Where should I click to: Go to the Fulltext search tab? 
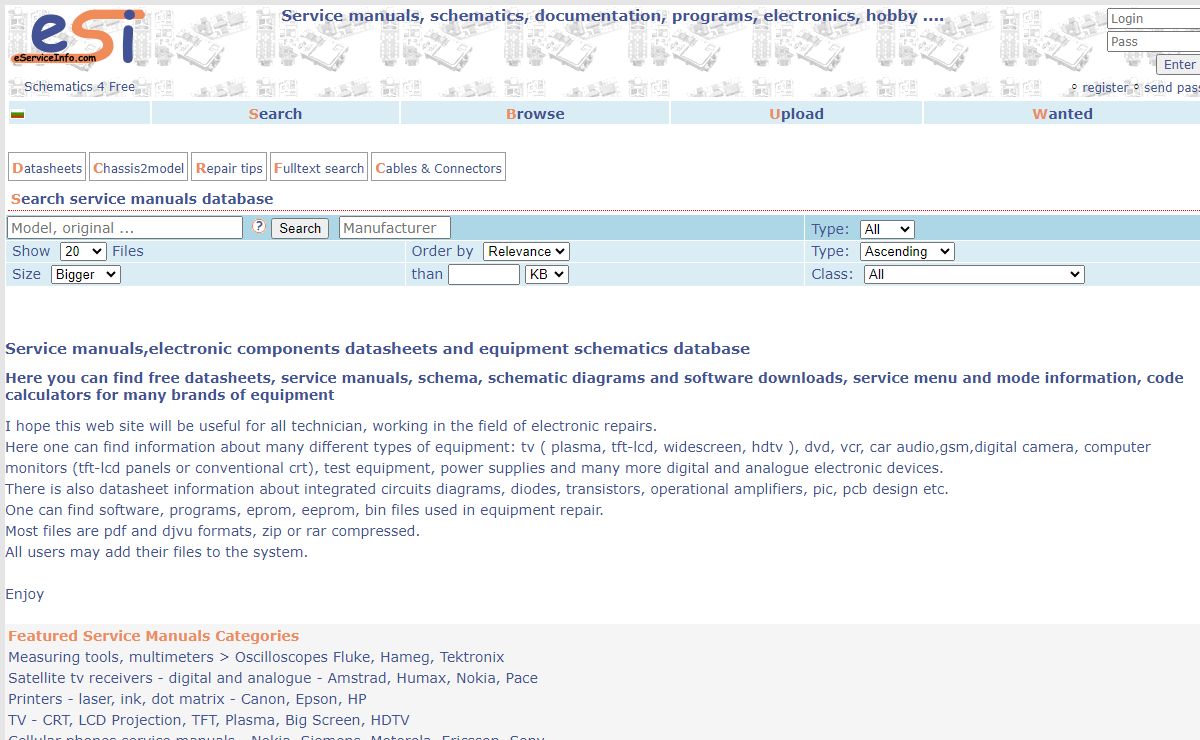coord(319,167)
